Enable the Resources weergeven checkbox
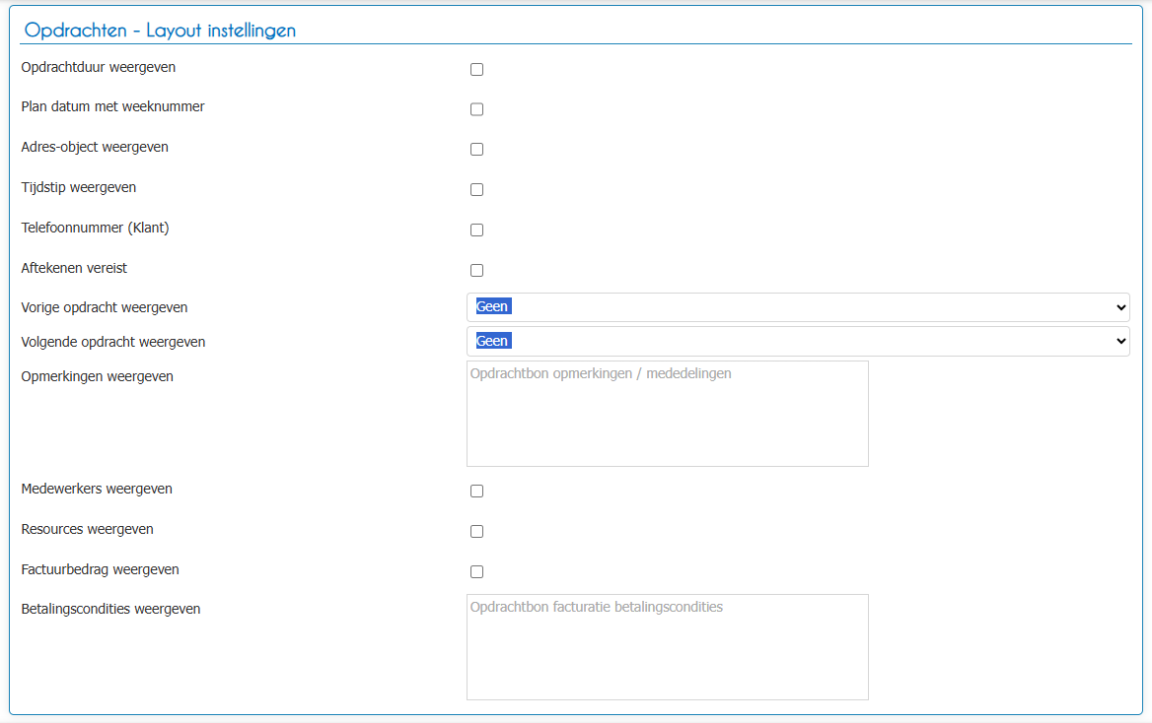The image size is (1152, 723). click(x=477, y=531)
